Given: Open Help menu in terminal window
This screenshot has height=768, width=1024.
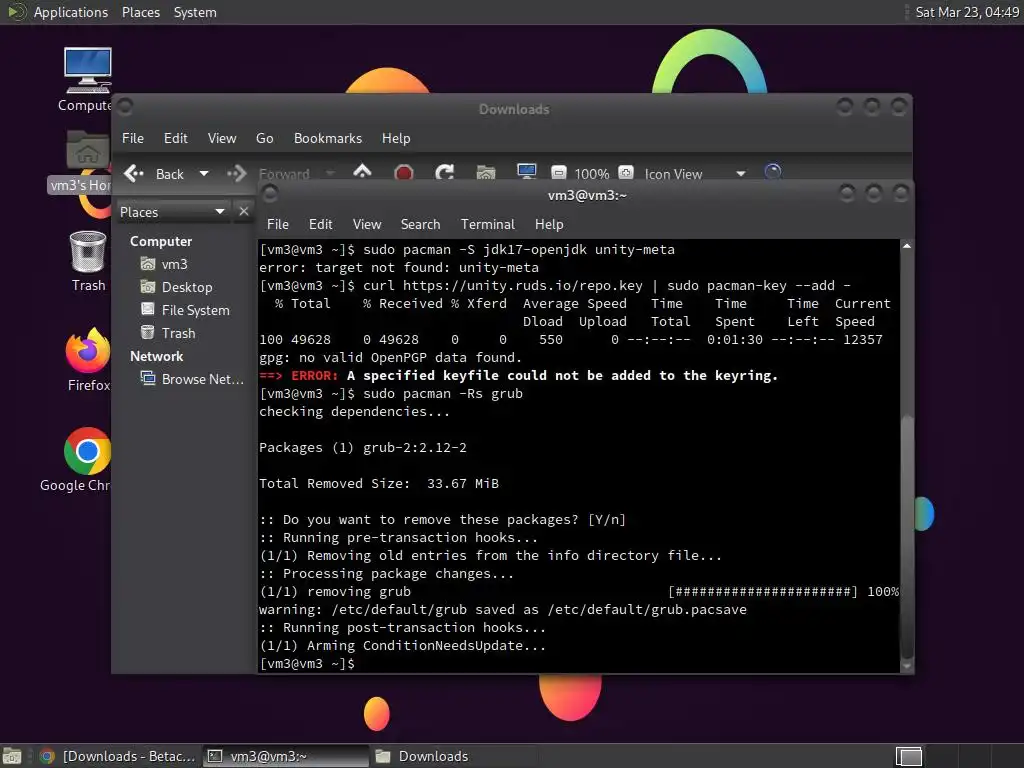Looking at the screenshot, I should point(549,224).
